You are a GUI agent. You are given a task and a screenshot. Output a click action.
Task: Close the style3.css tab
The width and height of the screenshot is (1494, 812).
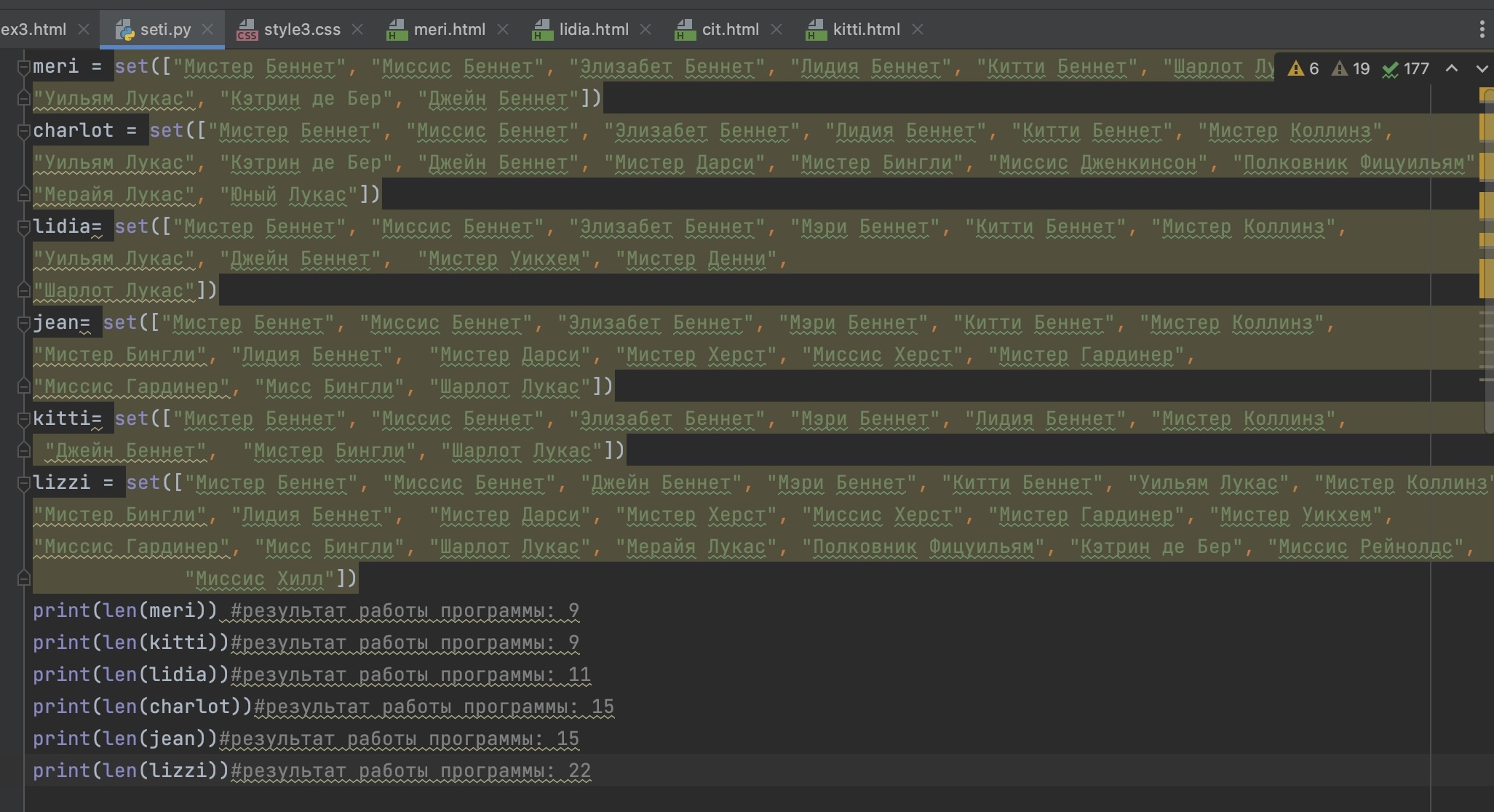(357, 29)
